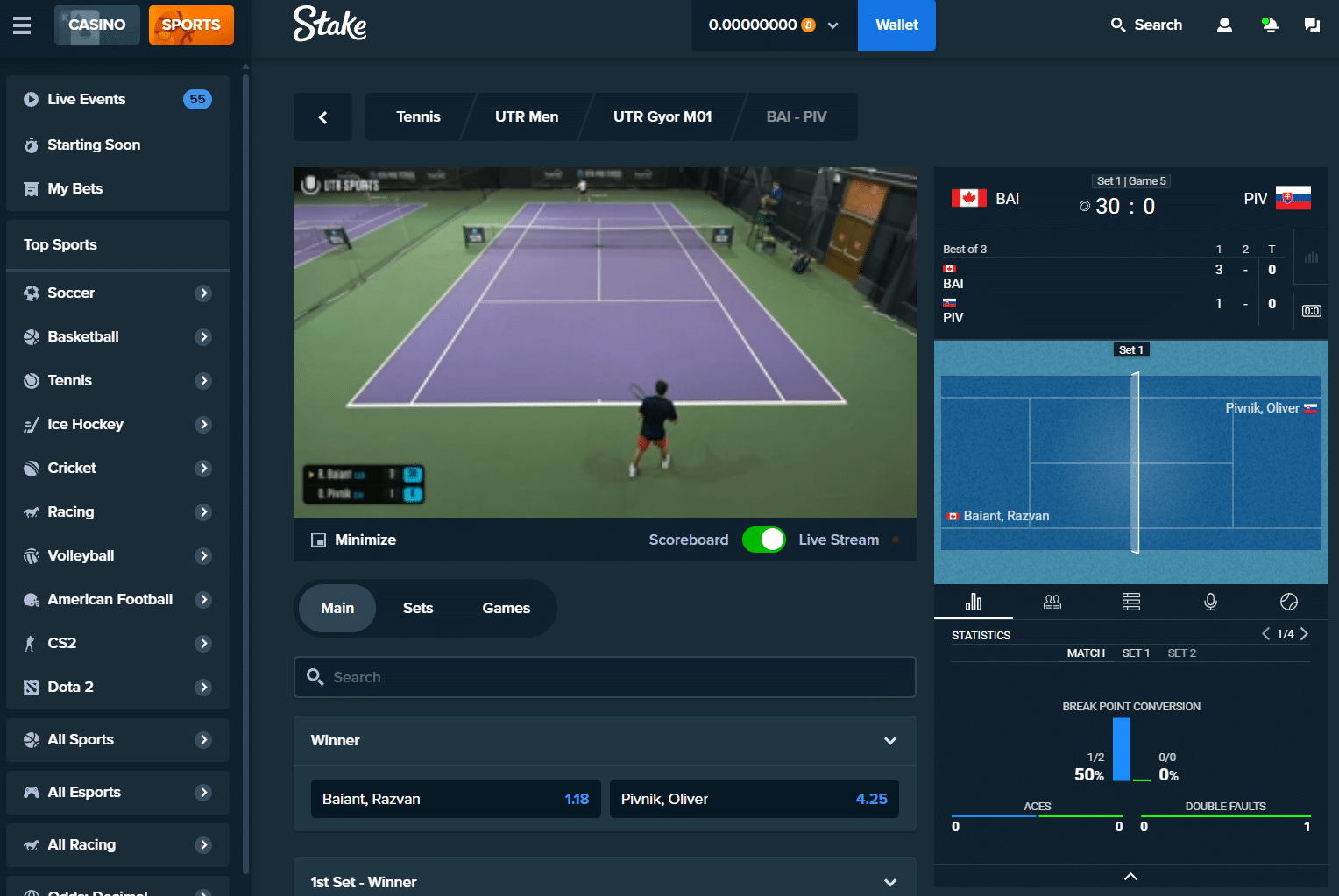This screenshot has width=1339, height=896.
Task: Go back with the left arrow button
Action: (x=322, y=117)
